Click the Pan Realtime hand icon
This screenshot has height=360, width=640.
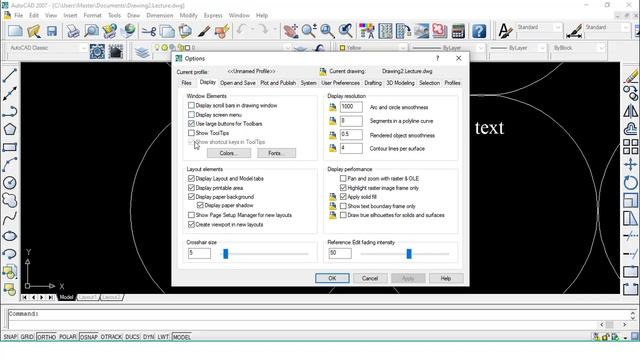pos(291,31)
